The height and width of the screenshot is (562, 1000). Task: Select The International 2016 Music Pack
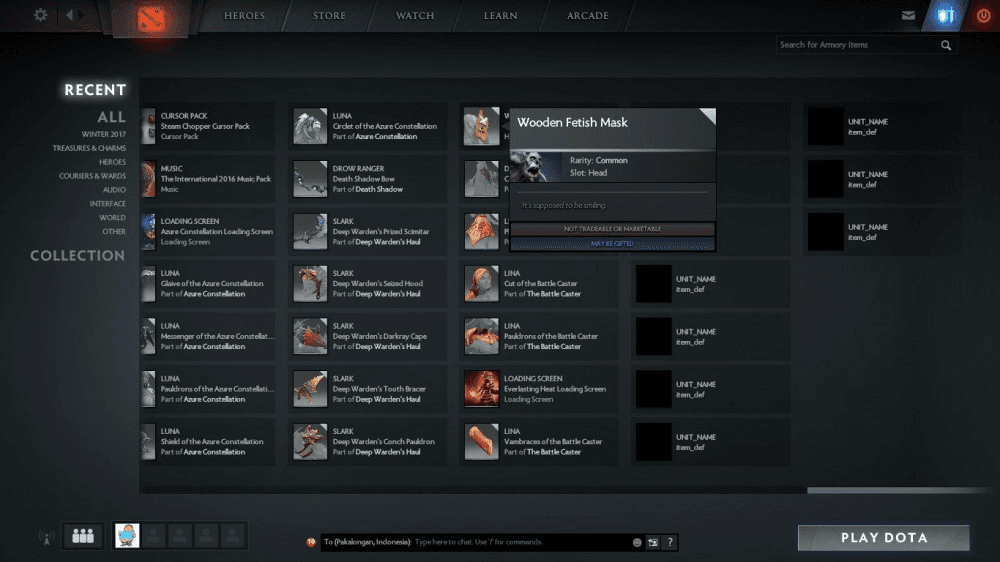(209, 179)
